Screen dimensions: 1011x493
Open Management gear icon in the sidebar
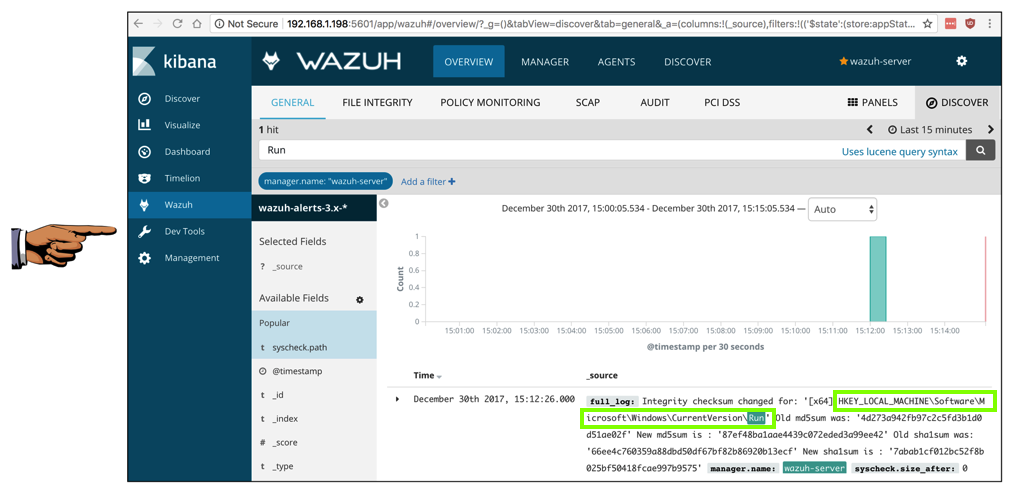[144, 258]
